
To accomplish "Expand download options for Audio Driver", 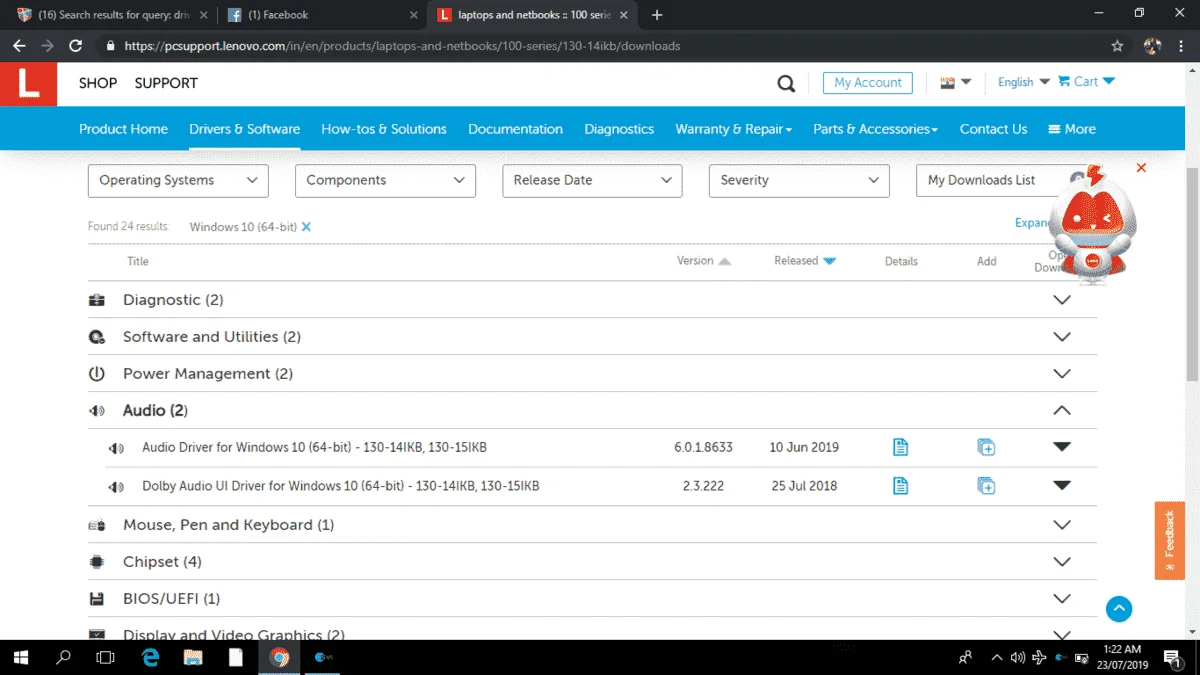I will 1062,447.
